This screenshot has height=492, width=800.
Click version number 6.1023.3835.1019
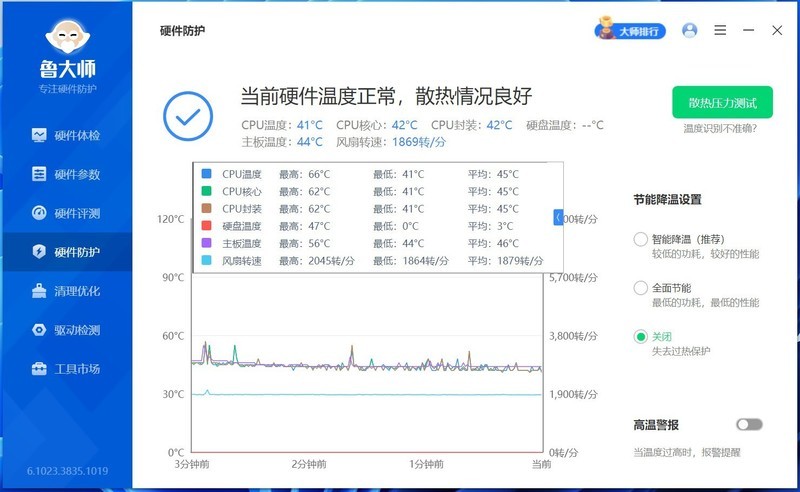[x=67, y=471]
